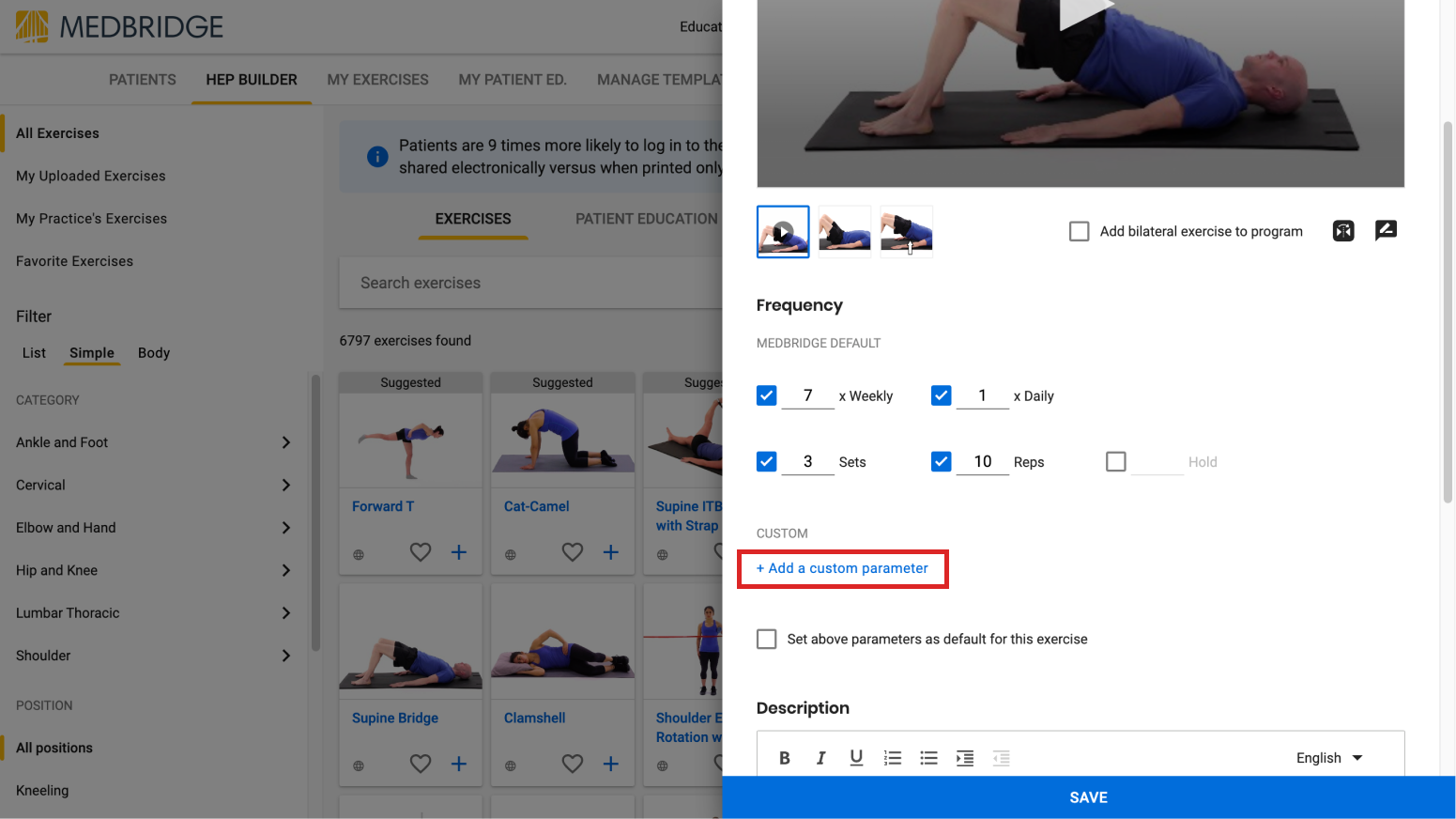Viewport: 1456px width, 819px height.
Task: Favorite the Forward T exercise heart icon
Action: 421,552
